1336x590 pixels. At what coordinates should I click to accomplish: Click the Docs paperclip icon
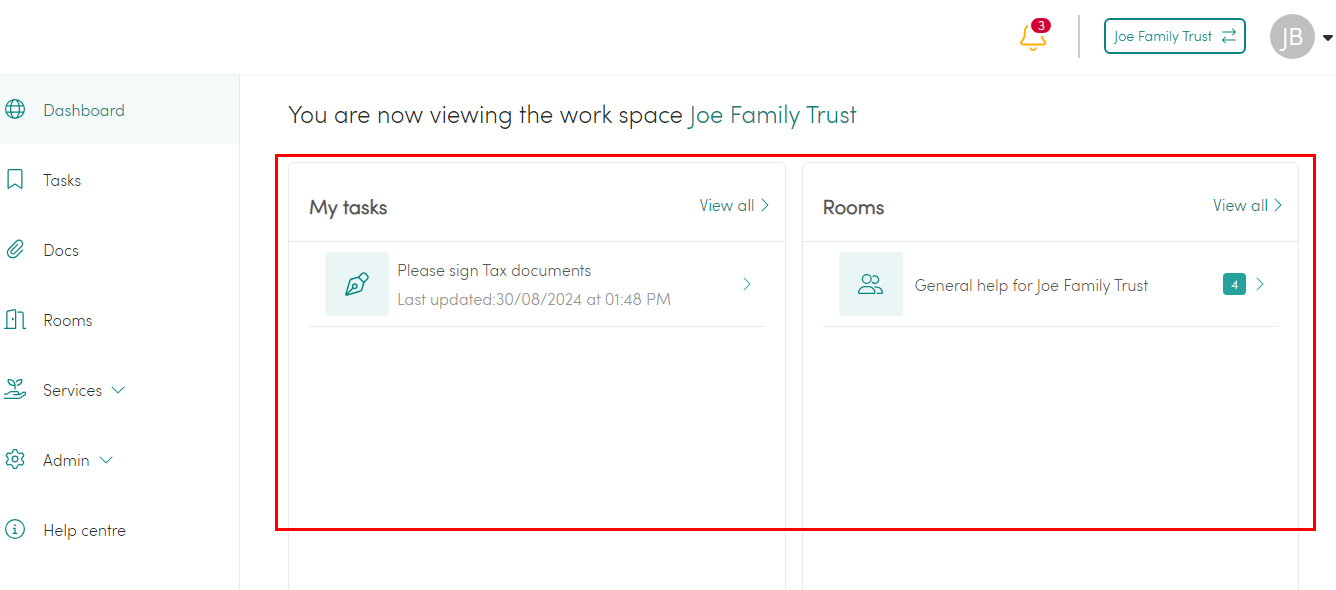click(x=15, y=250)
